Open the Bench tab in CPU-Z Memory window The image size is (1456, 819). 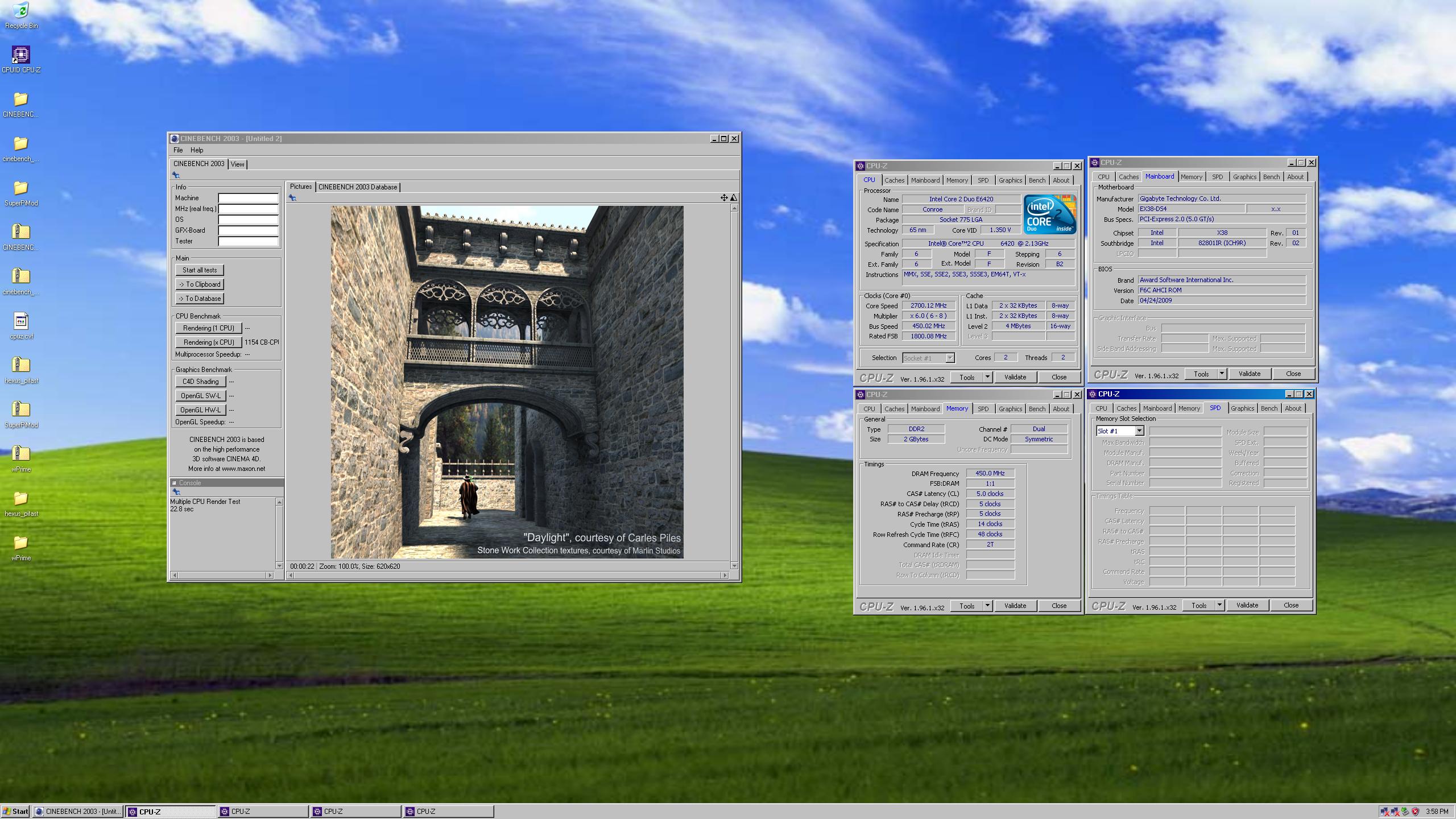tap(1037, 409)
